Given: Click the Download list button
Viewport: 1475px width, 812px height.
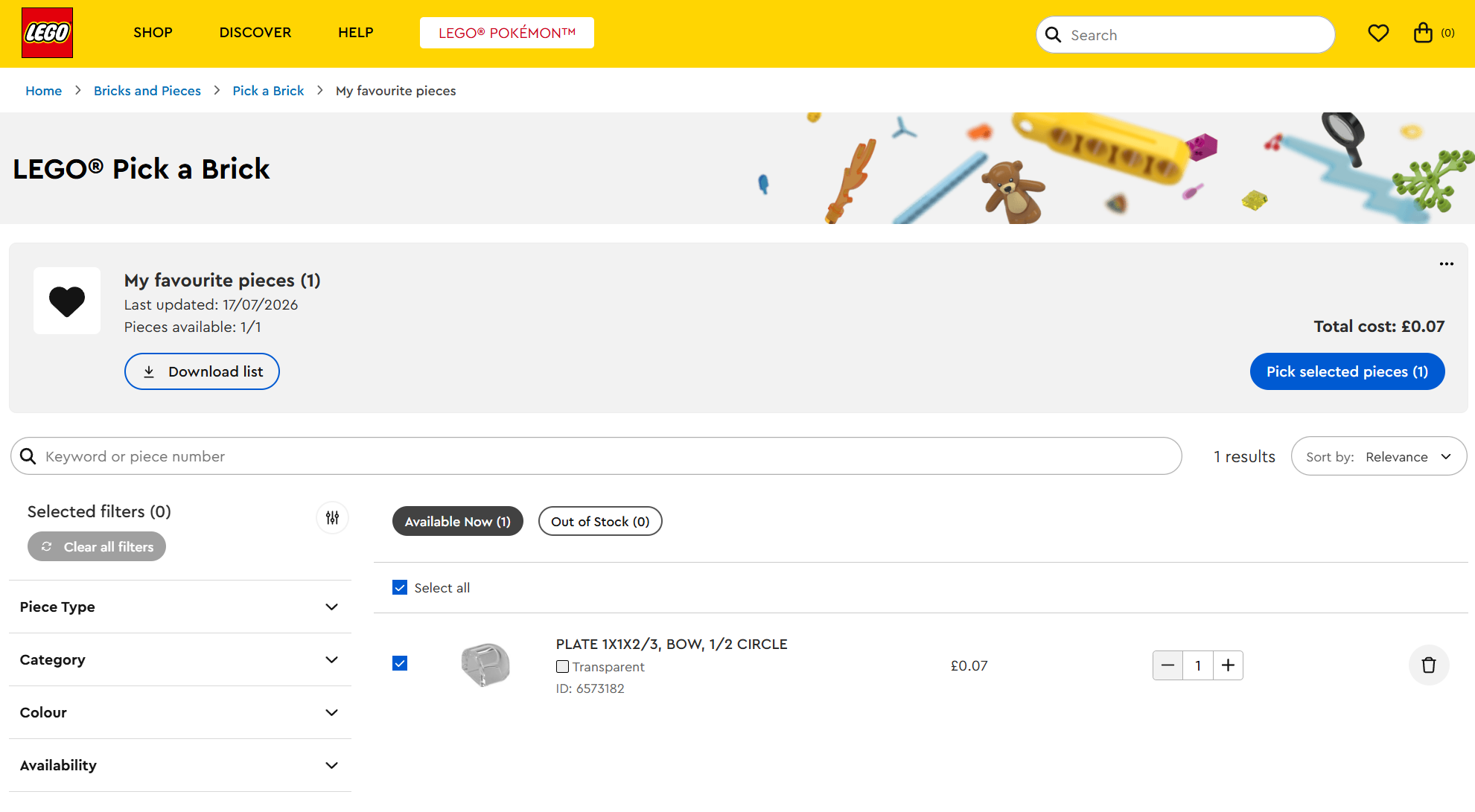Looking at the screenshot, I should [202, 371].
